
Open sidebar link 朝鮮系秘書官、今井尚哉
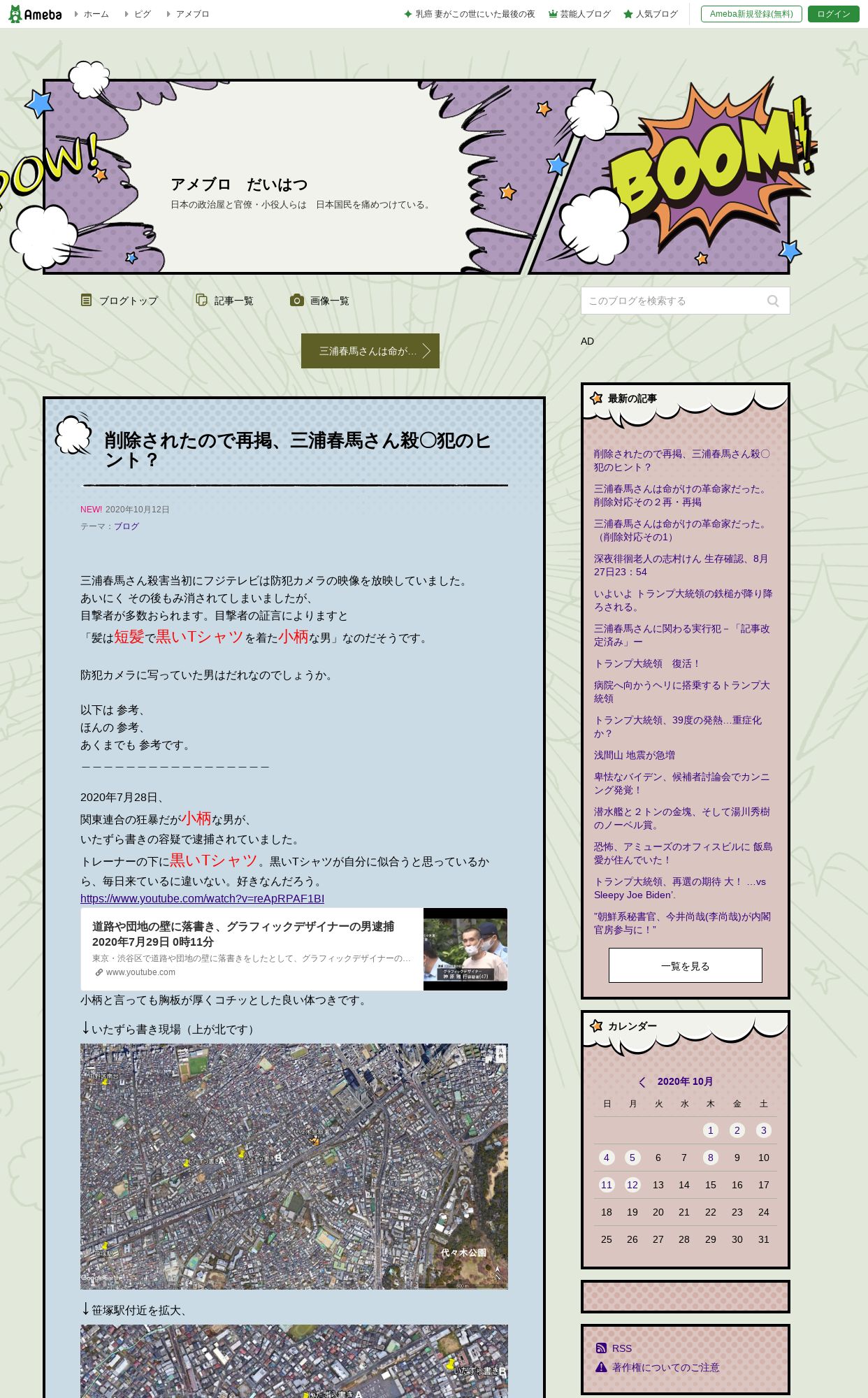[682, 923]
